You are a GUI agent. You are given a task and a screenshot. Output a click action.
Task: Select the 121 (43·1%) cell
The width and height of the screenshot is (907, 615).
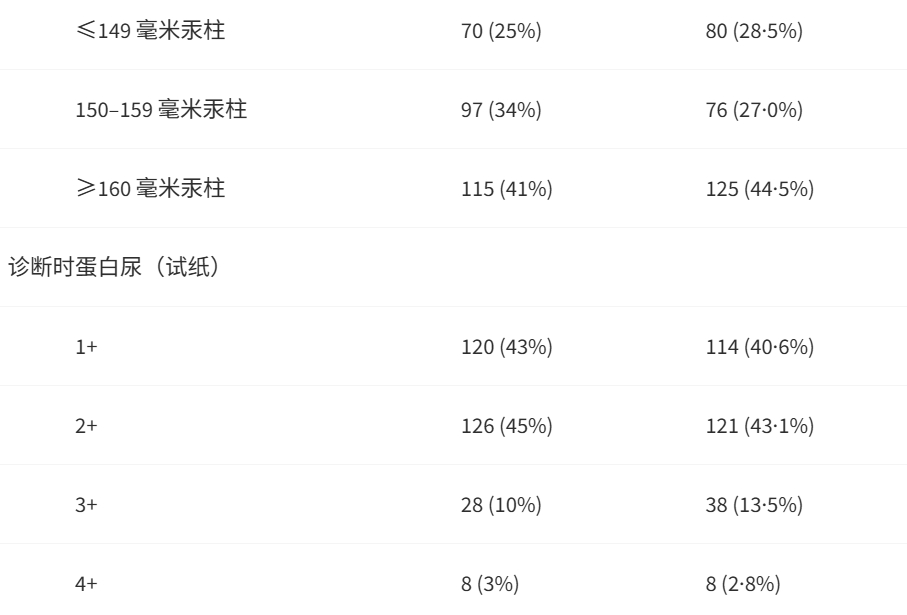[x=759, y=426]
